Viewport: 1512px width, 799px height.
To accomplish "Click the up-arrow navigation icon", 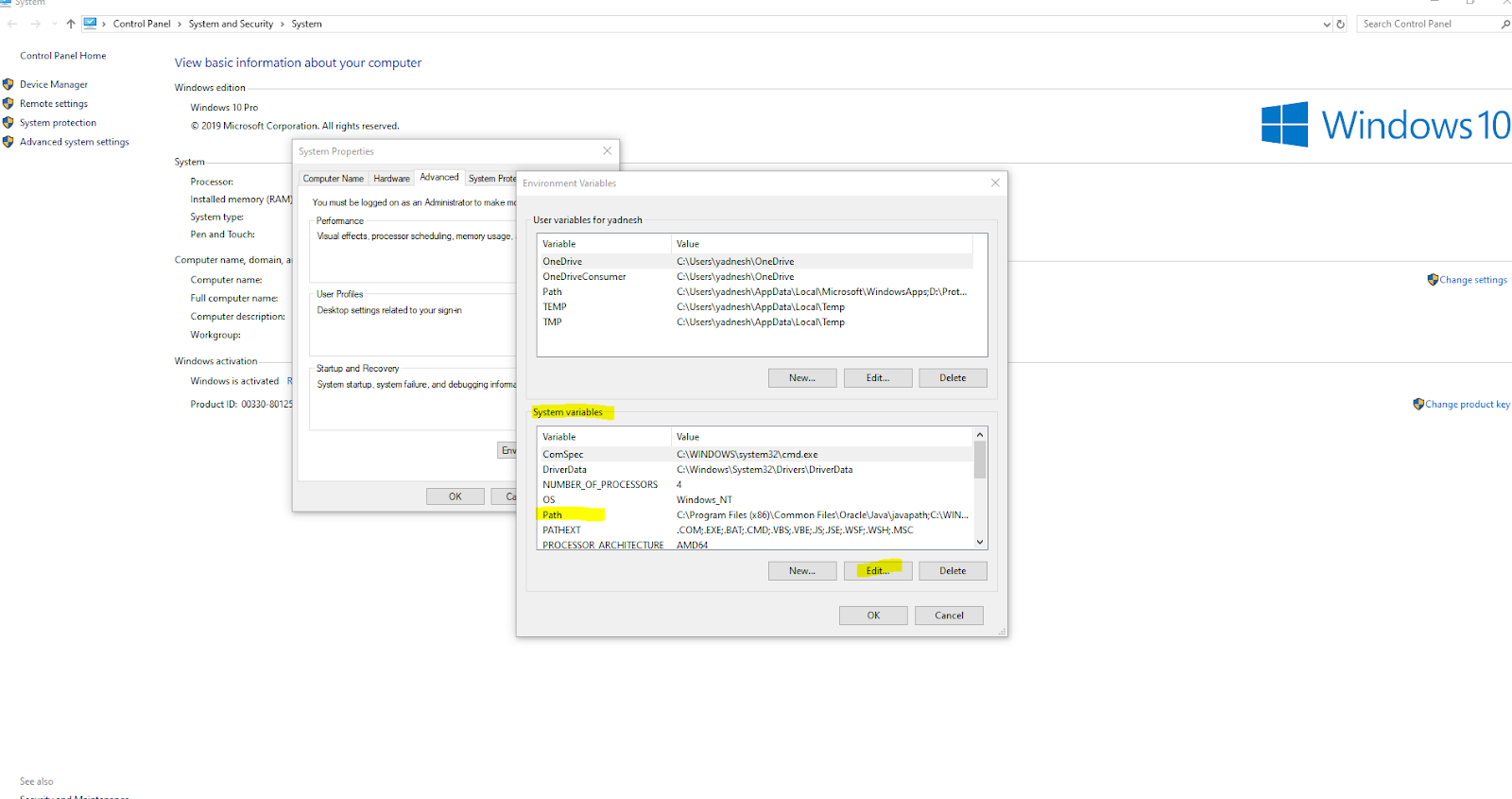I will [x=70, y=24].
